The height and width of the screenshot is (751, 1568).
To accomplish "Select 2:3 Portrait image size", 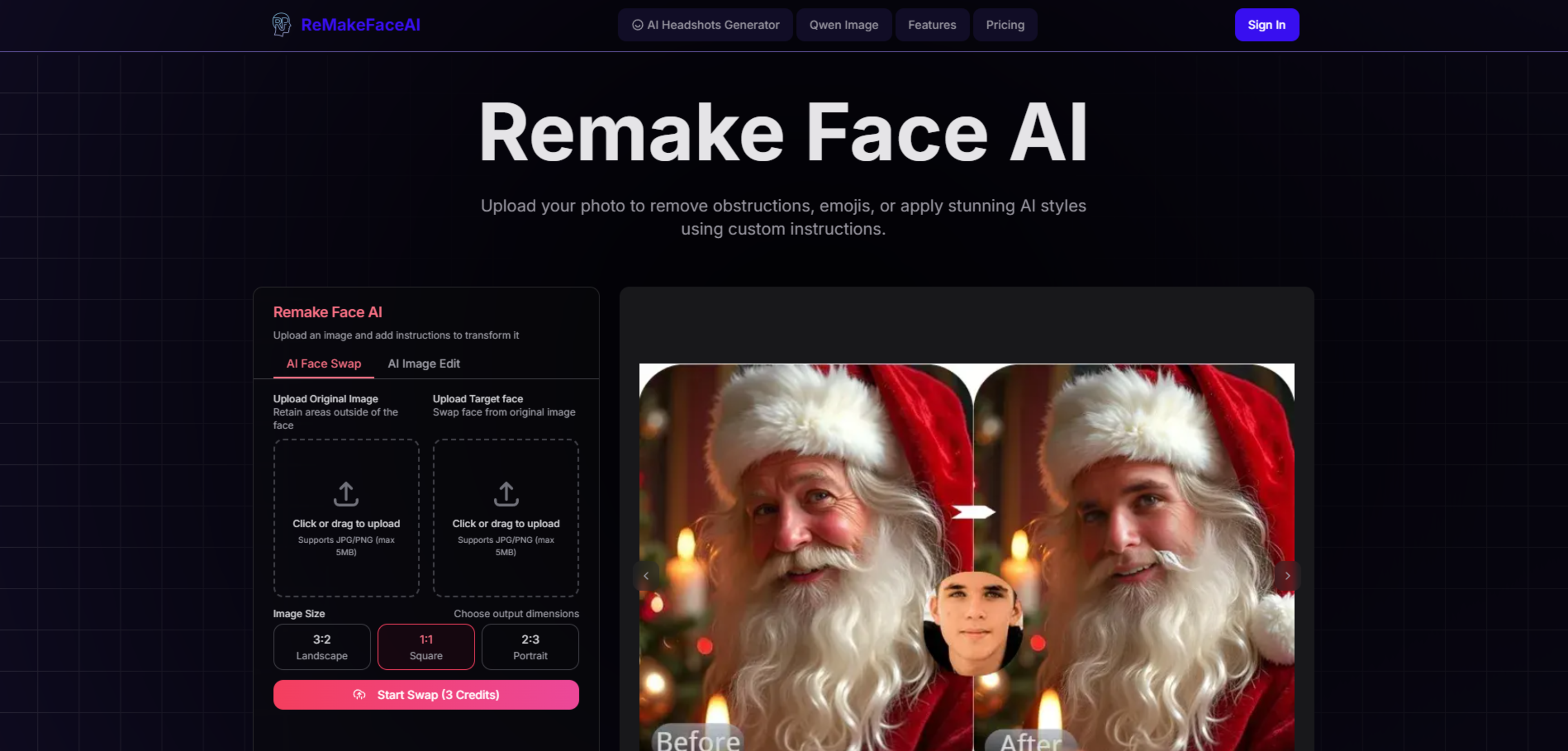I will click(x=530, y=646).
